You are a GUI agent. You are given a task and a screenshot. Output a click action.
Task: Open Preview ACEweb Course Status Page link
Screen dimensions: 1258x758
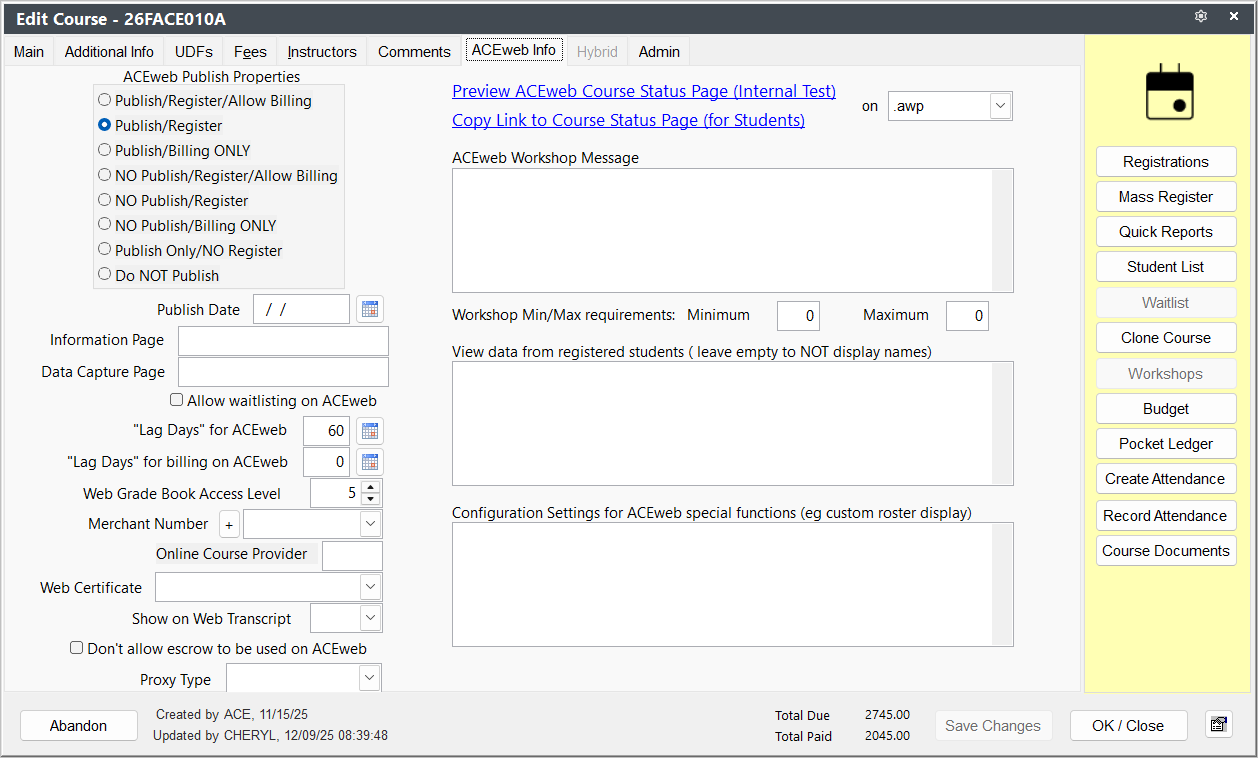coord(644,91)
